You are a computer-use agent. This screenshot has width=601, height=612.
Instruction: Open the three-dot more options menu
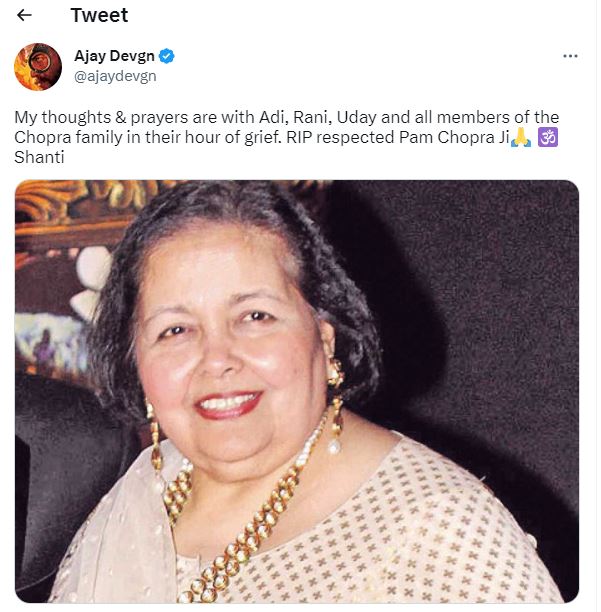(570, 56)
